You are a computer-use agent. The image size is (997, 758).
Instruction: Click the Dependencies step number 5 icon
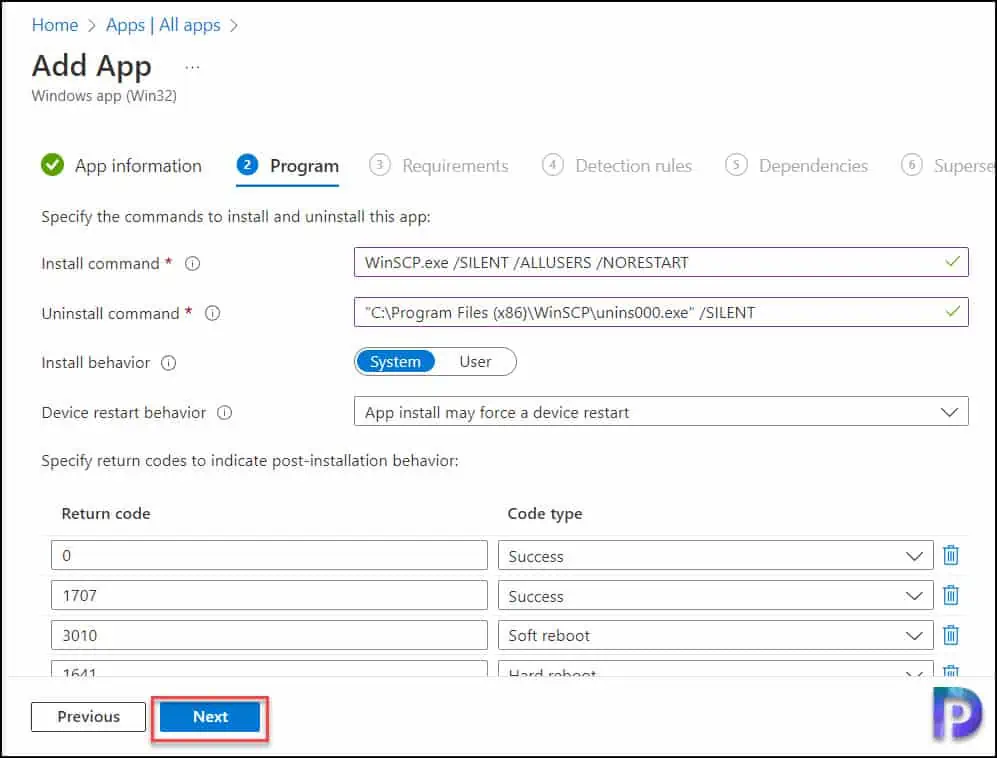point(736,165)
